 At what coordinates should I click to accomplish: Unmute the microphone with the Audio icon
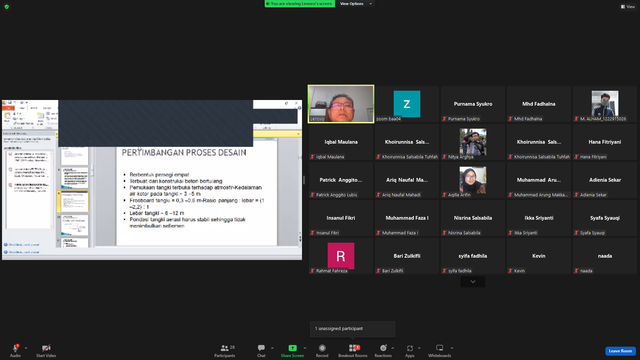pyautogui.click(x=16, y=348)
